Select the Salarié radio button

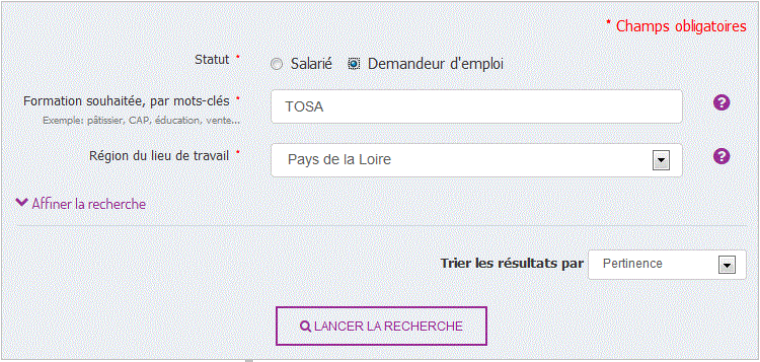coord(276,64)
